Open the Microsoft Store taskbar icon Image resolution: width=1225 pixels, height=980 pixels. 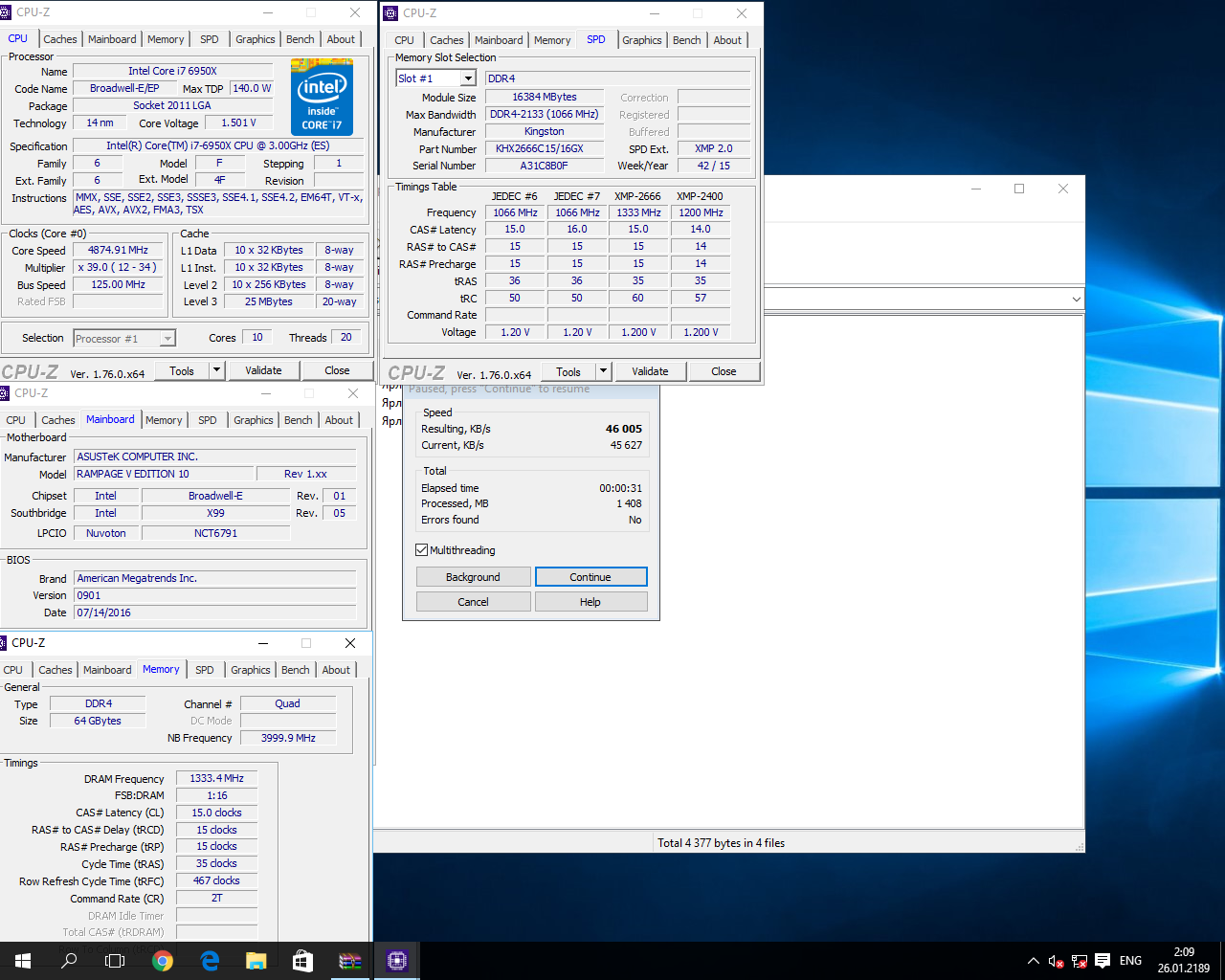[302, 961]
